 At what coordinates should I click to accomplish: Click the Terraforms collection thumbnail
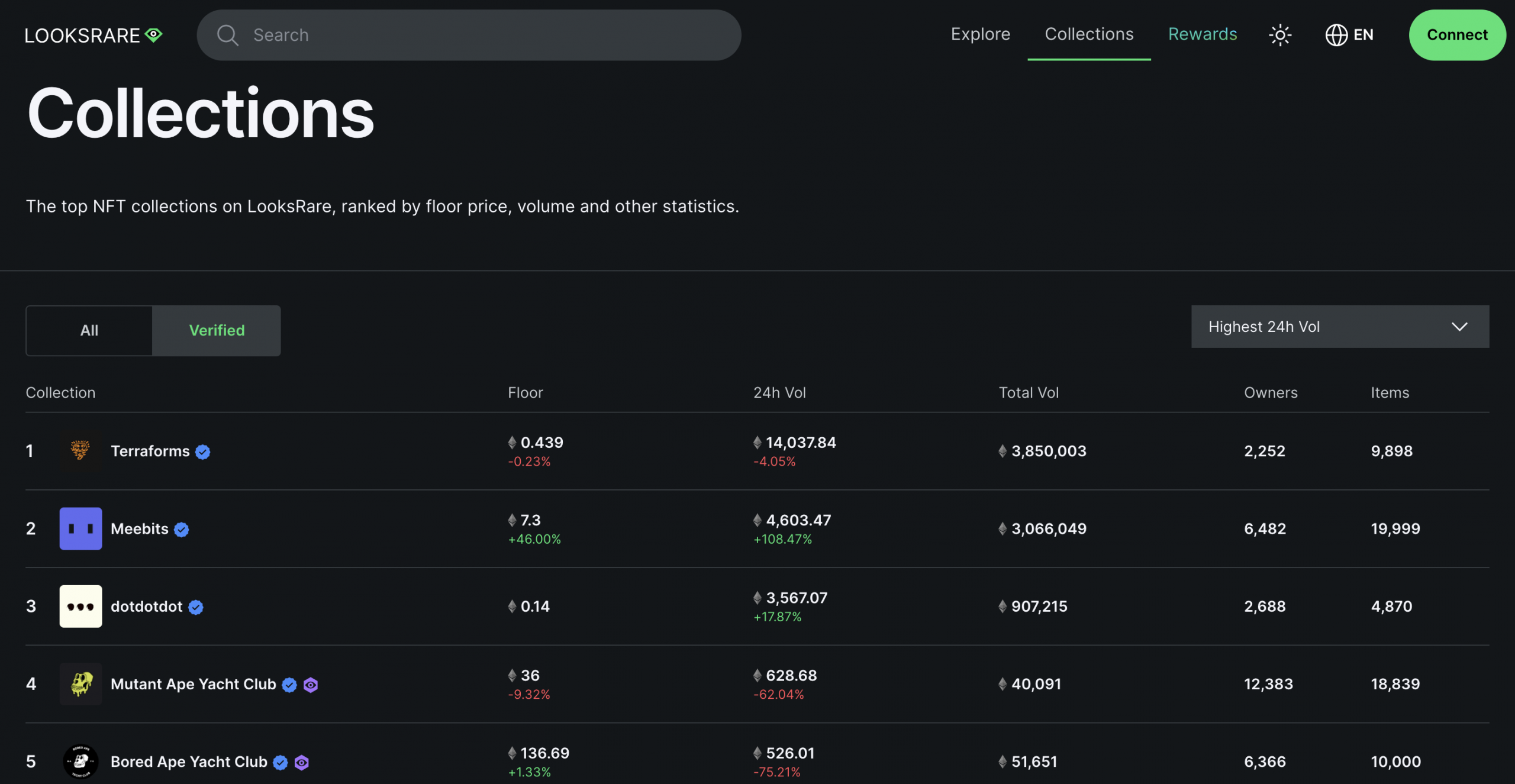(80, 451)
